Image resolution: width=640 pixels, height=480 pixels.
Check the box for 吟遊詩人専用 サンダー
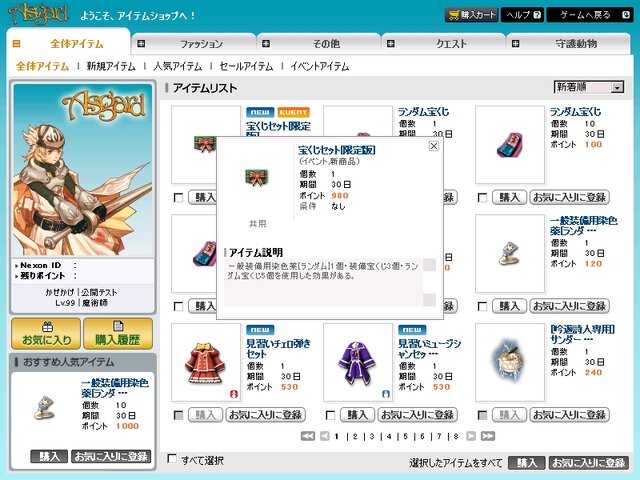(x=482, y=416)
